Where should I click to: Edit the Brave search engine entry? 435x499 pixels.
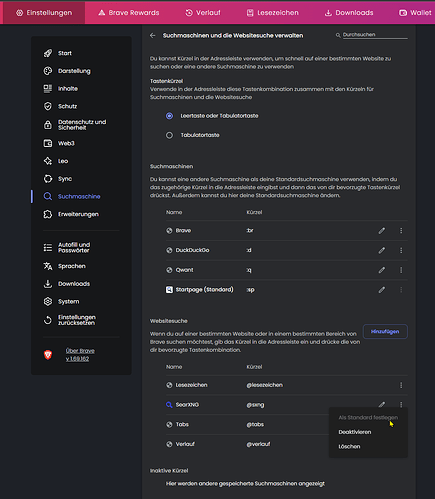coord(382,231)
